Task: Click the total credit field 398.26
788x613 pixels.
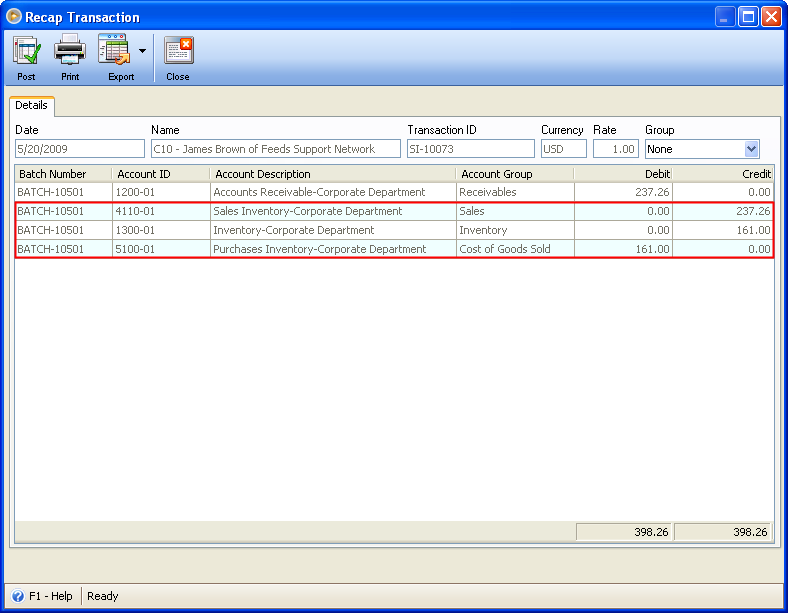Action: (723, 532)
